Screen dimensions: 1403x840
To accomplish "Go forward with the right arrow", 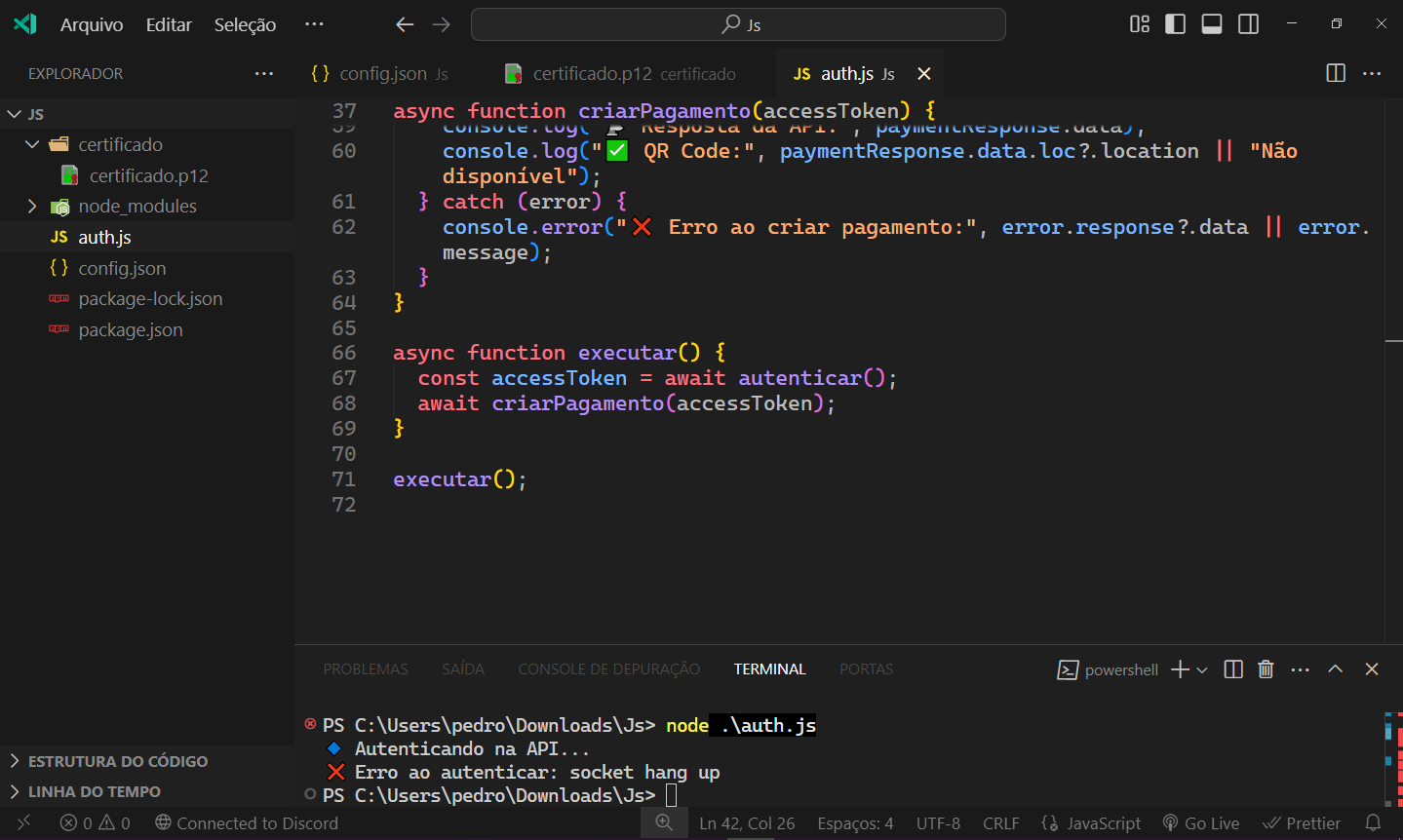I will [442, 24].
